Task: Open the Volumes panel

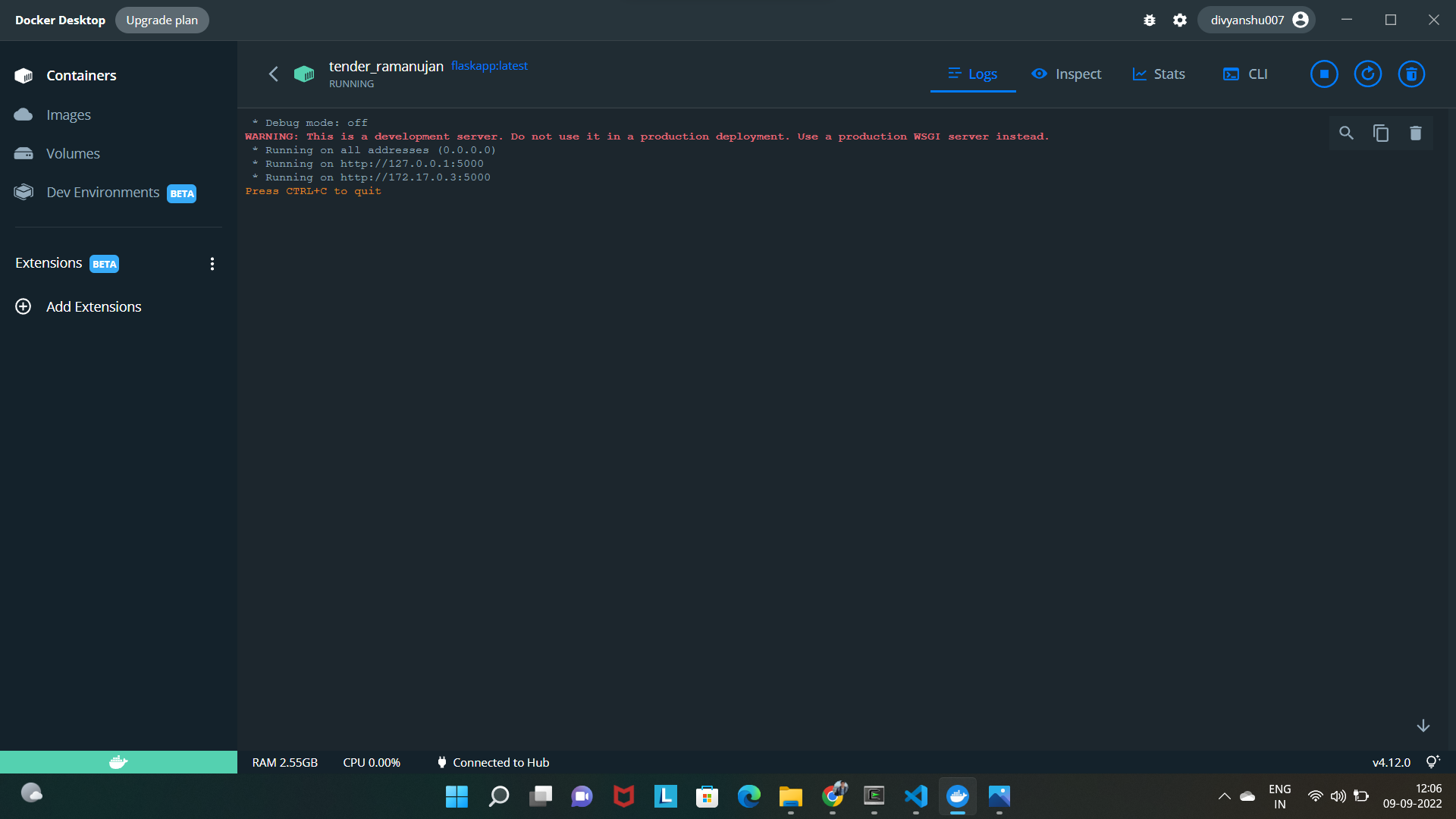Action: [72, 153]
